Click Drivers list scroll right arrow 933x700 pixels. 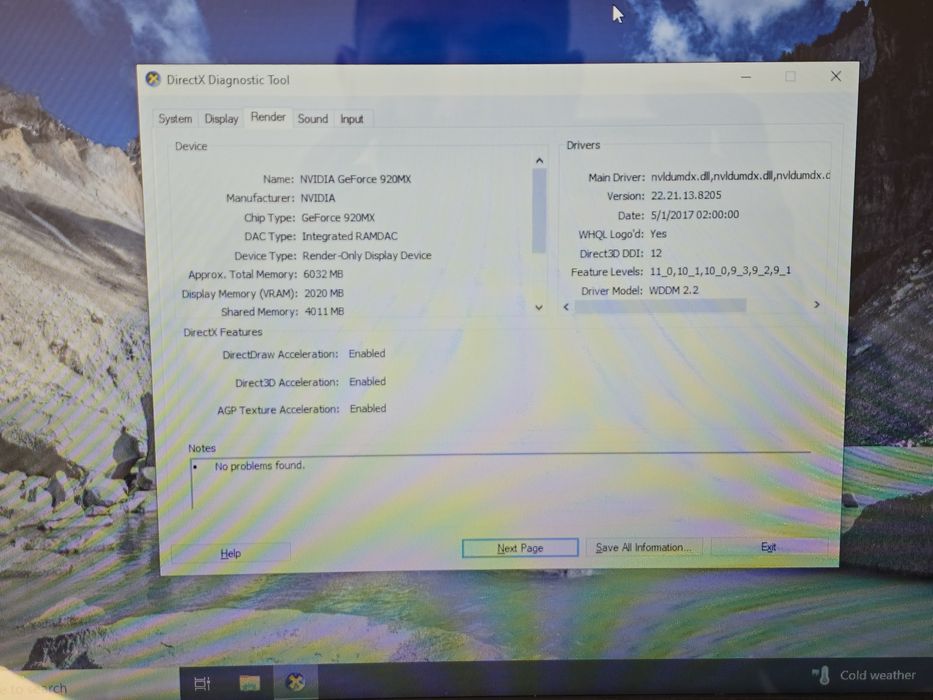click(817, 305)
